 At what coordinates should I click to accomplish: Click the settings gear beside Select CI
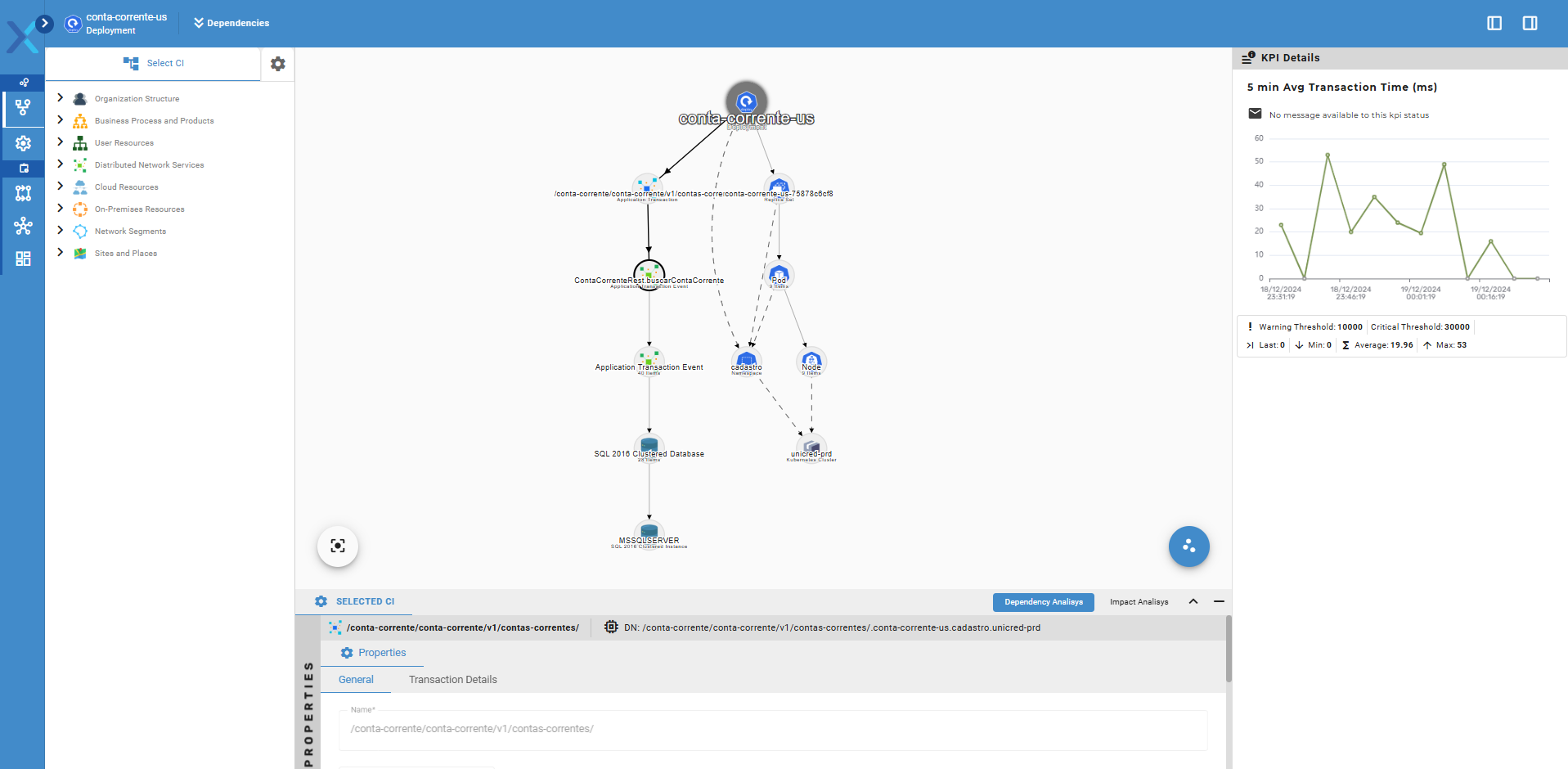point(278,64)
